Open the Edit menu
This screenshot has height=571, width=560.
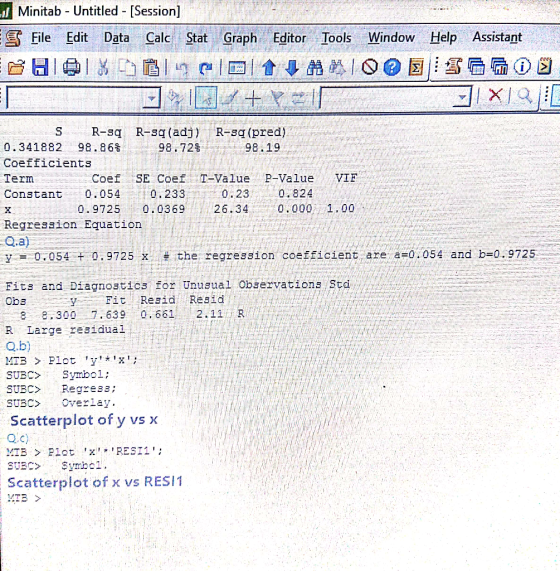(77, 38)
